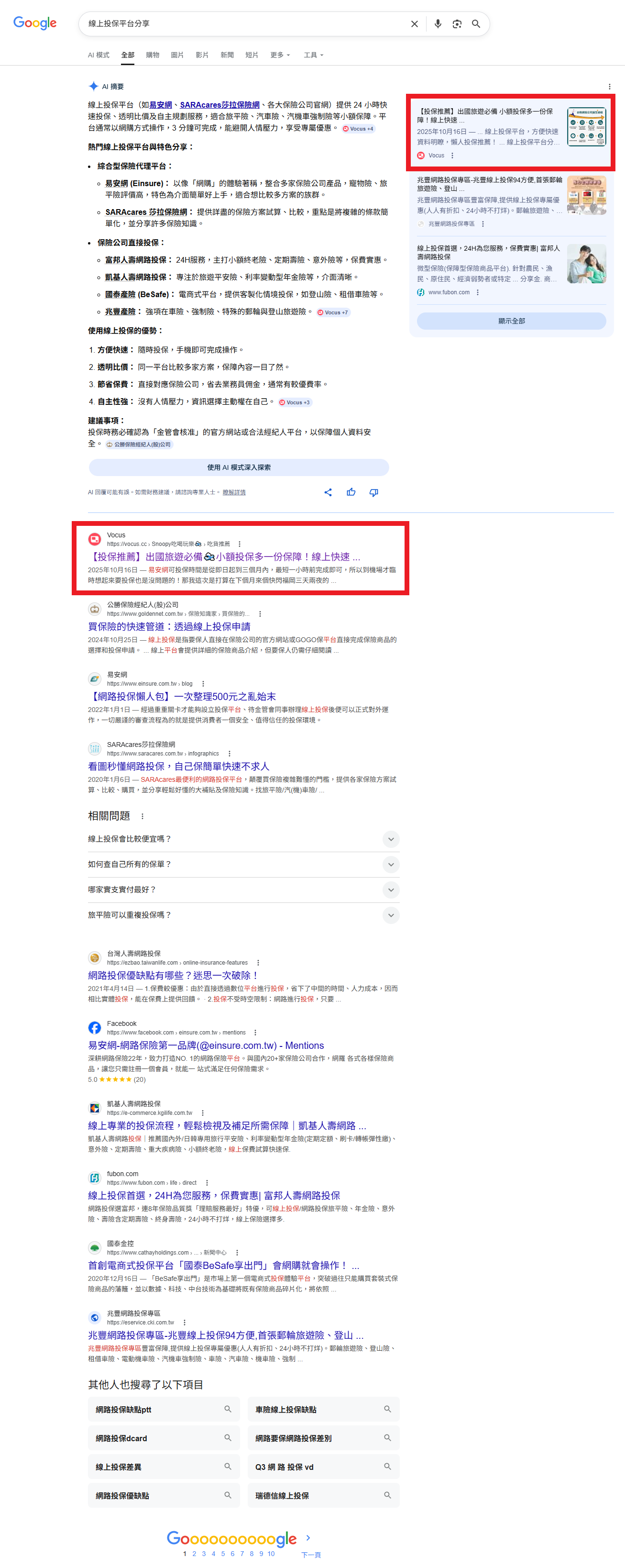Give thumbs up to AI overview
The height and width of the screenshot is (1568, 625).
point(351,492)
